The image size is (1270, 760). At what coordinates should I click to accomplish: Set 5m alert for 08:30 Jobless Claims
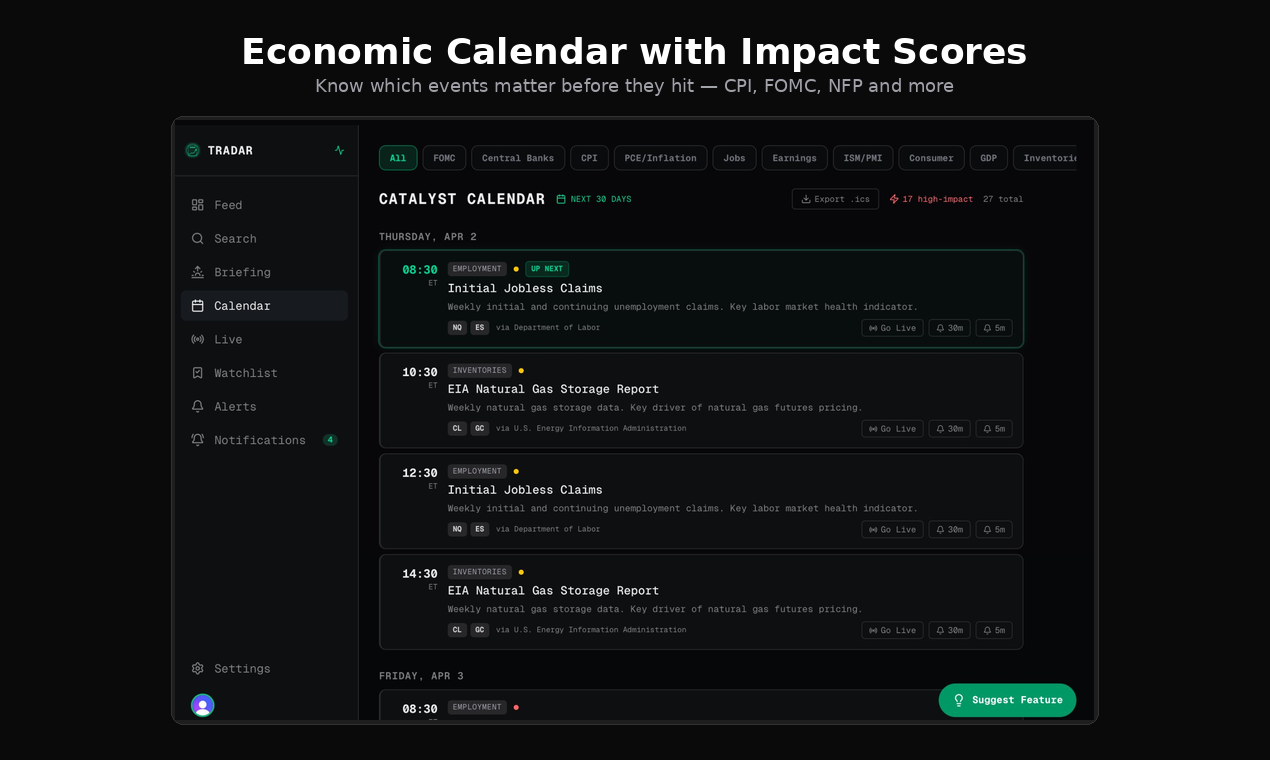click(x=994, y=328)
